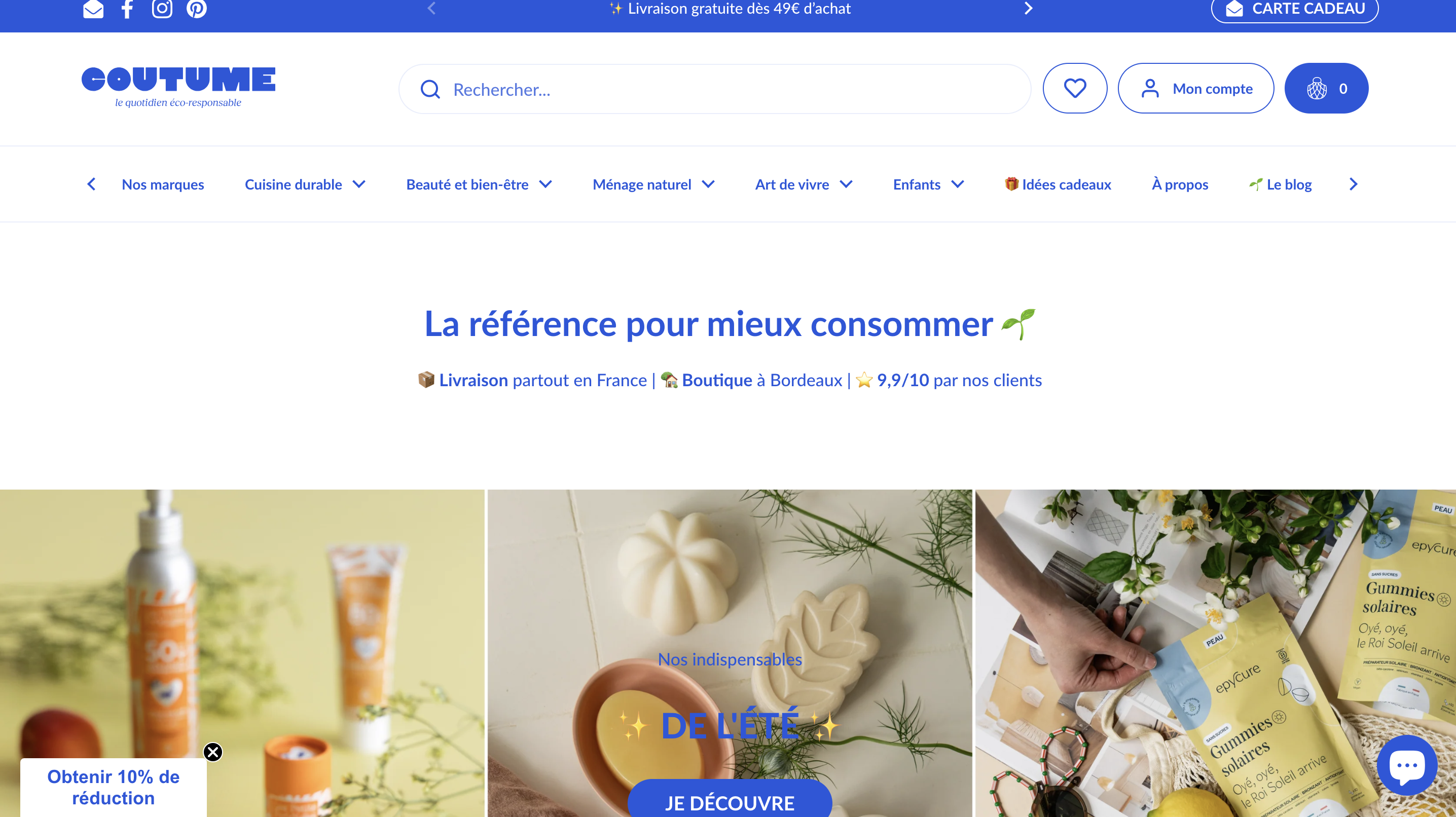
Task: Go to Idées cadeaux menu item
Action: 1058,184
